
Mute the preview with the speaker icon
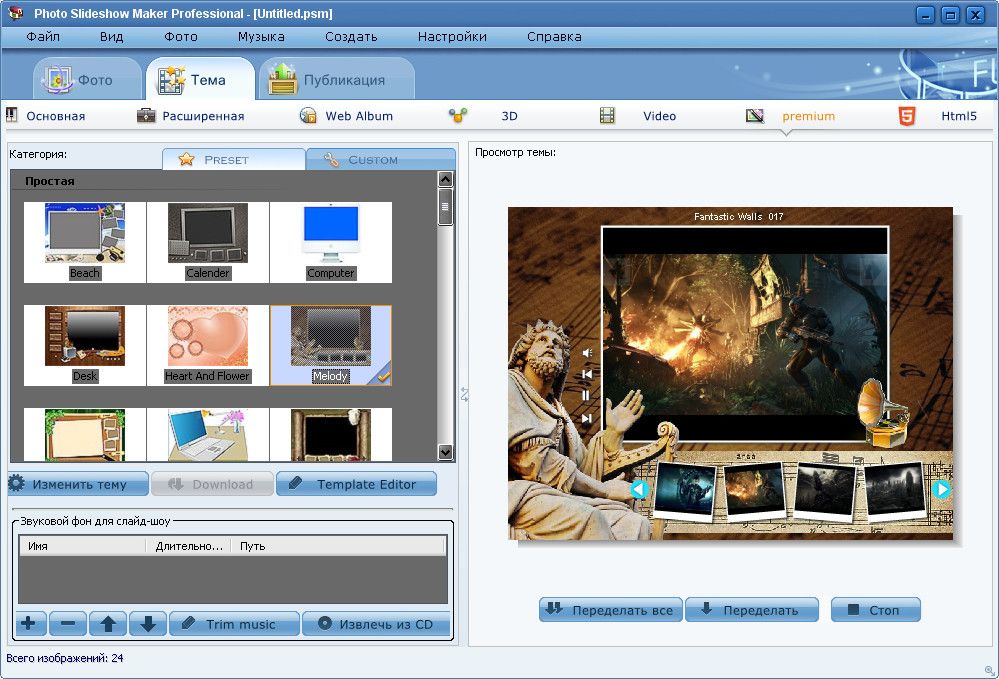coord(587,353)
